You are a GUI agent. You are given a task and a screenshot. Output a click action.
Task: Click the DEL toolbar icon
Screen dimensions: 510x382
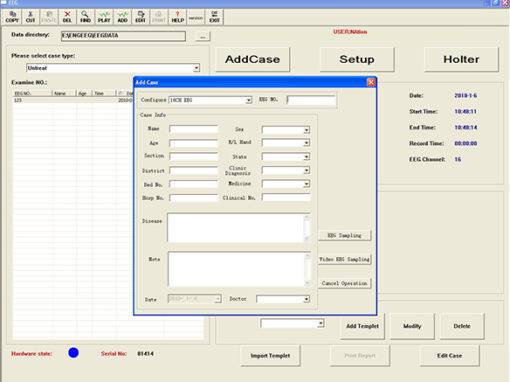click(67, 17)
